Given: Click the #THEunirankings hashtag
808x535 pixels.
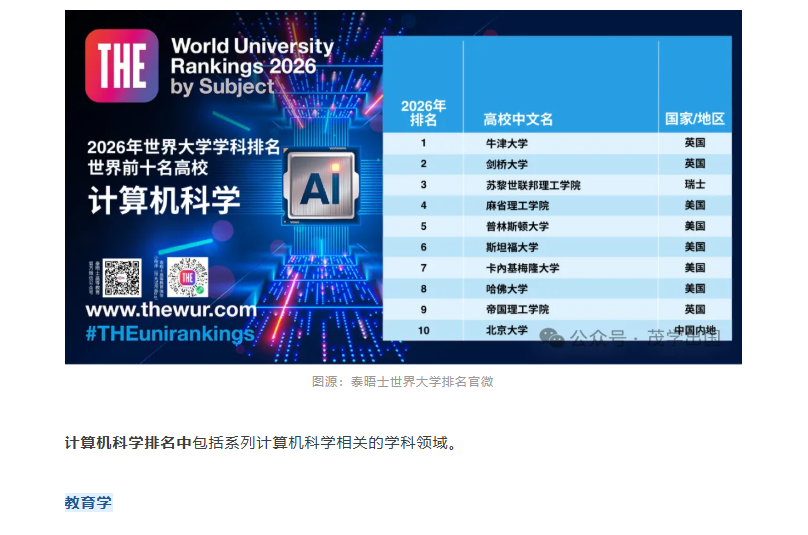Looking at the screenshot, I should 170,334.
